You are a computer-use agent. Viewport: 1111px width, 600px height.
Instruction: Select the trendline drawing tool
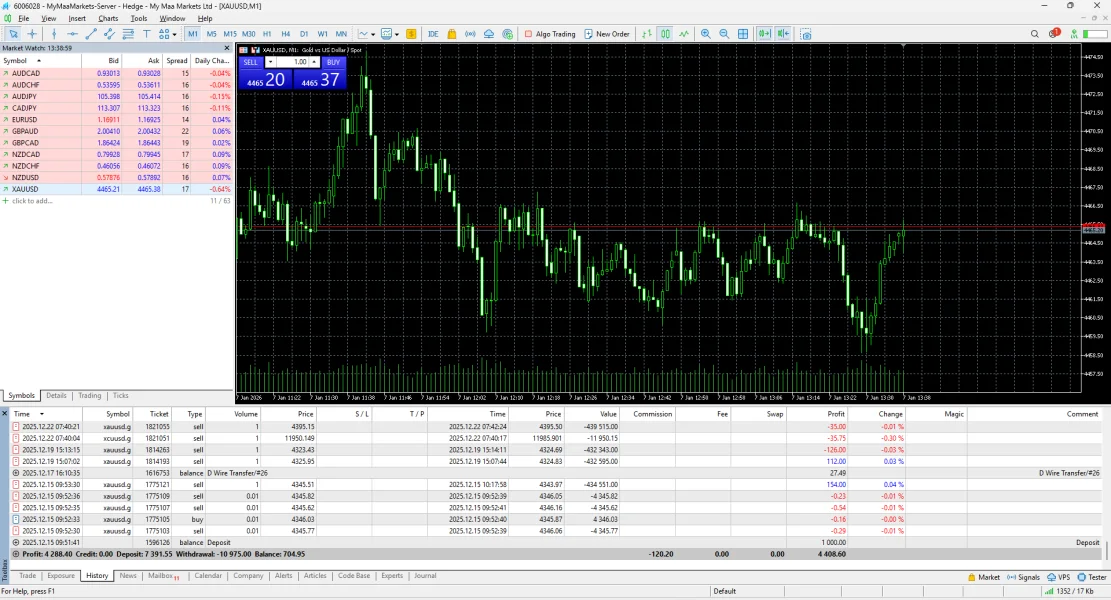pos(90,34)
